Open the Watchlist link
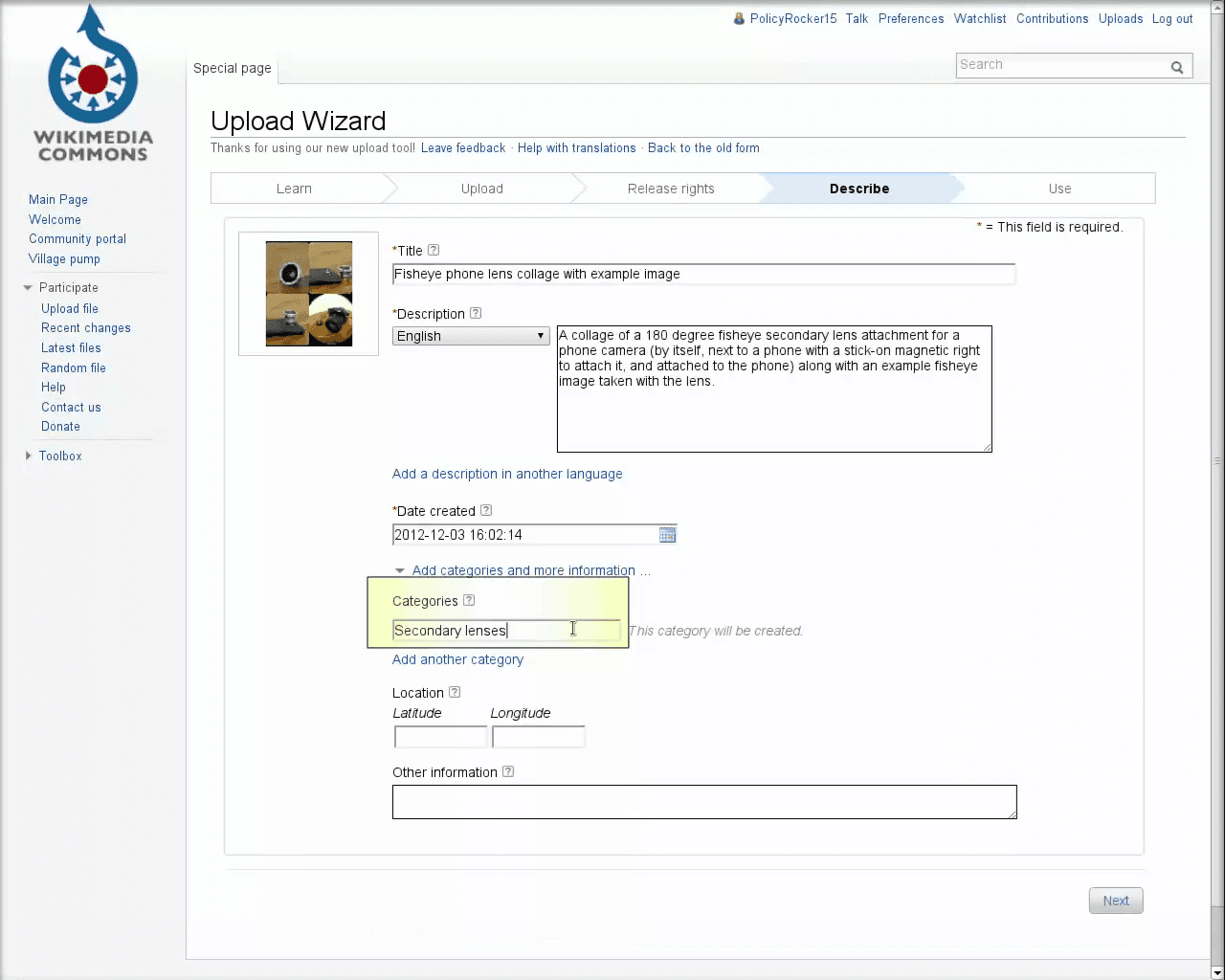 coord(980,19)
